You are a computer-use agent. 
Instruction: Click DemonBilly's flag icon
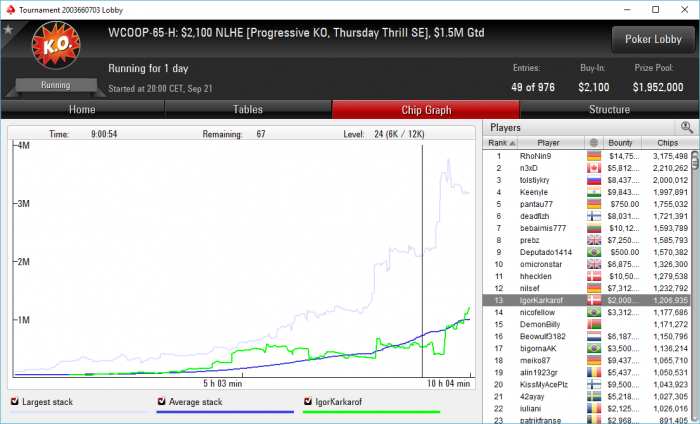pos(594,324)
